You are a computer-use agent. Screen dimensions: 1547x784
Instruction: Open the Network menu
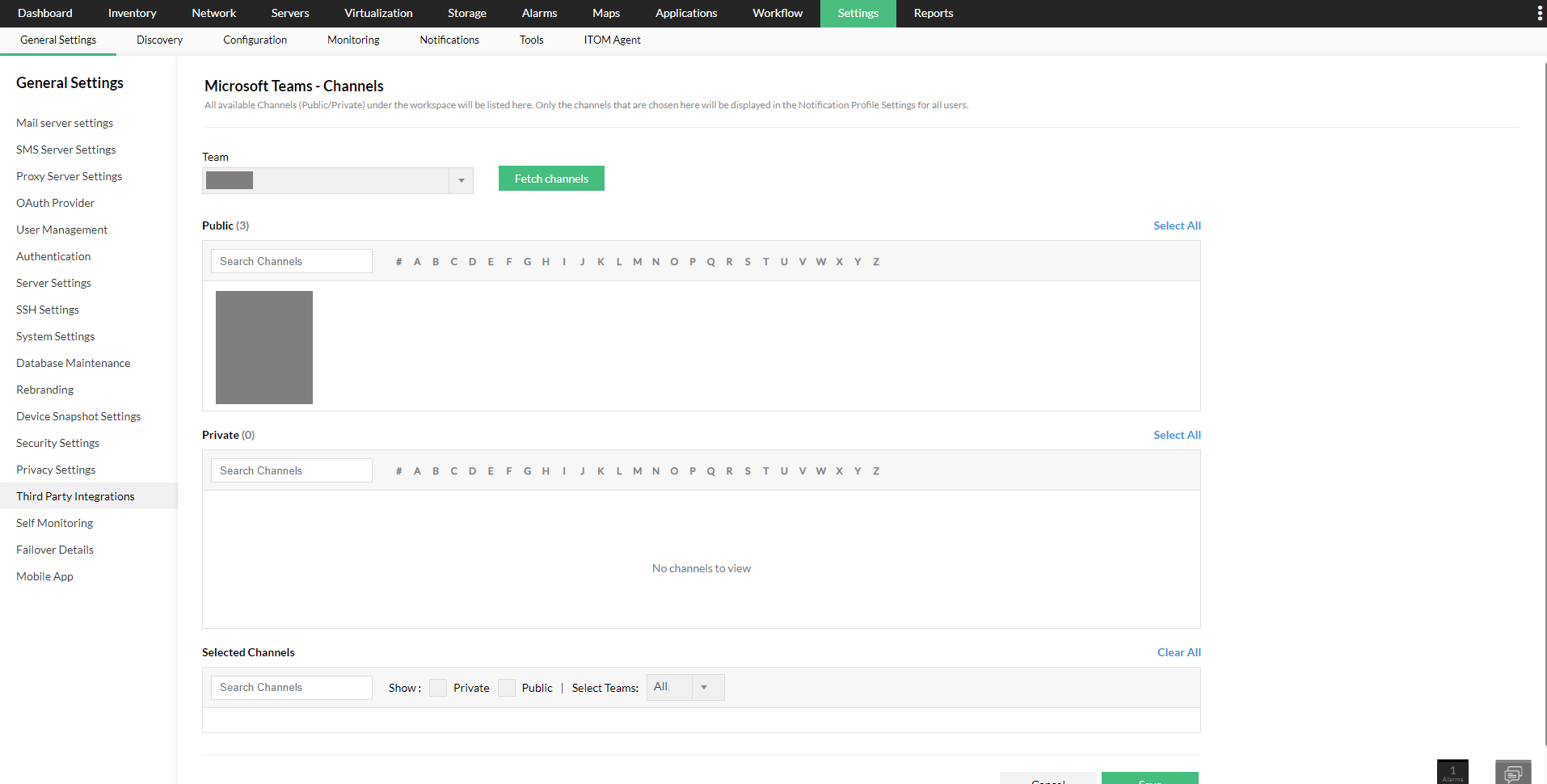tap(214, 13)
